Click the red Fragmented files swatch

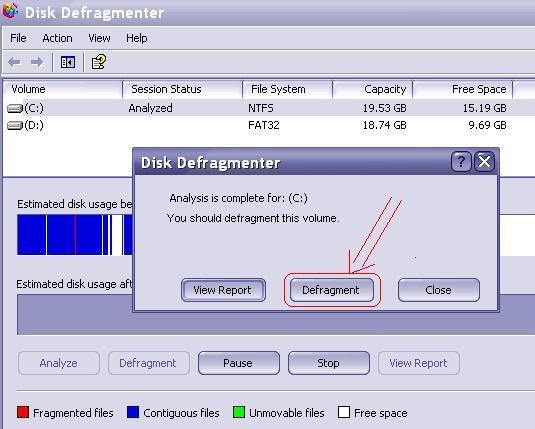pos(23,412)
